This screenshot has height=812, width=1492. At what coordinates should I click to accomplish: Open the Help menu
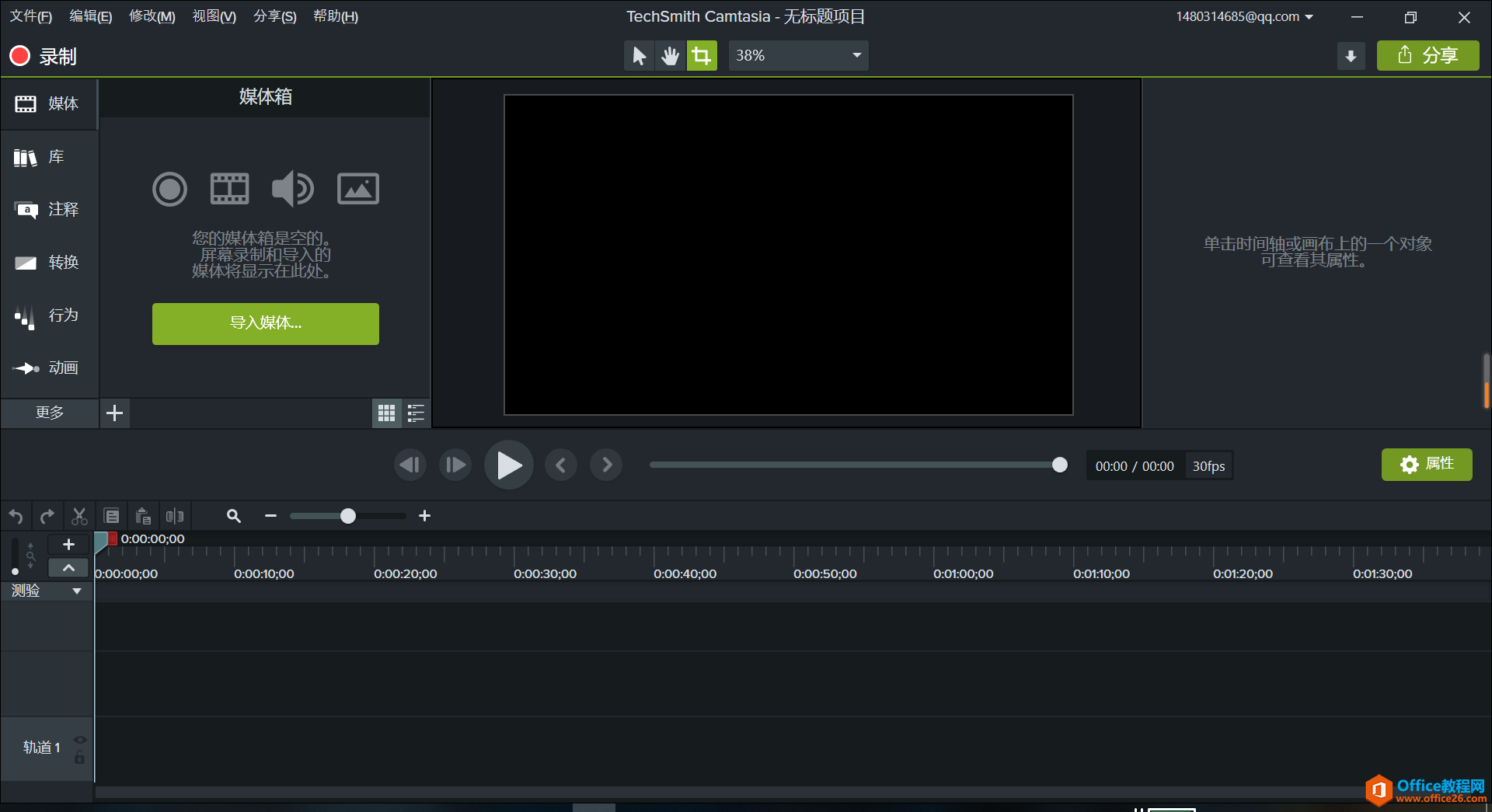click(335, 16)
